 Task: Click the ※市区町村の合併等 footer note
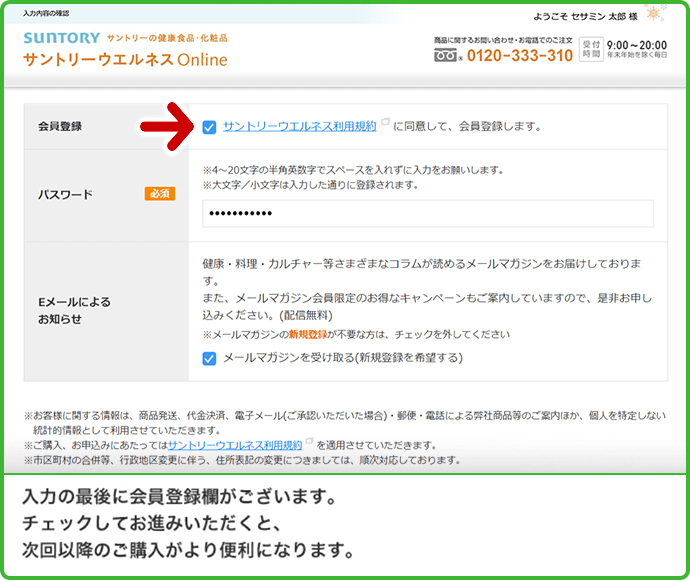pos(242,460)
